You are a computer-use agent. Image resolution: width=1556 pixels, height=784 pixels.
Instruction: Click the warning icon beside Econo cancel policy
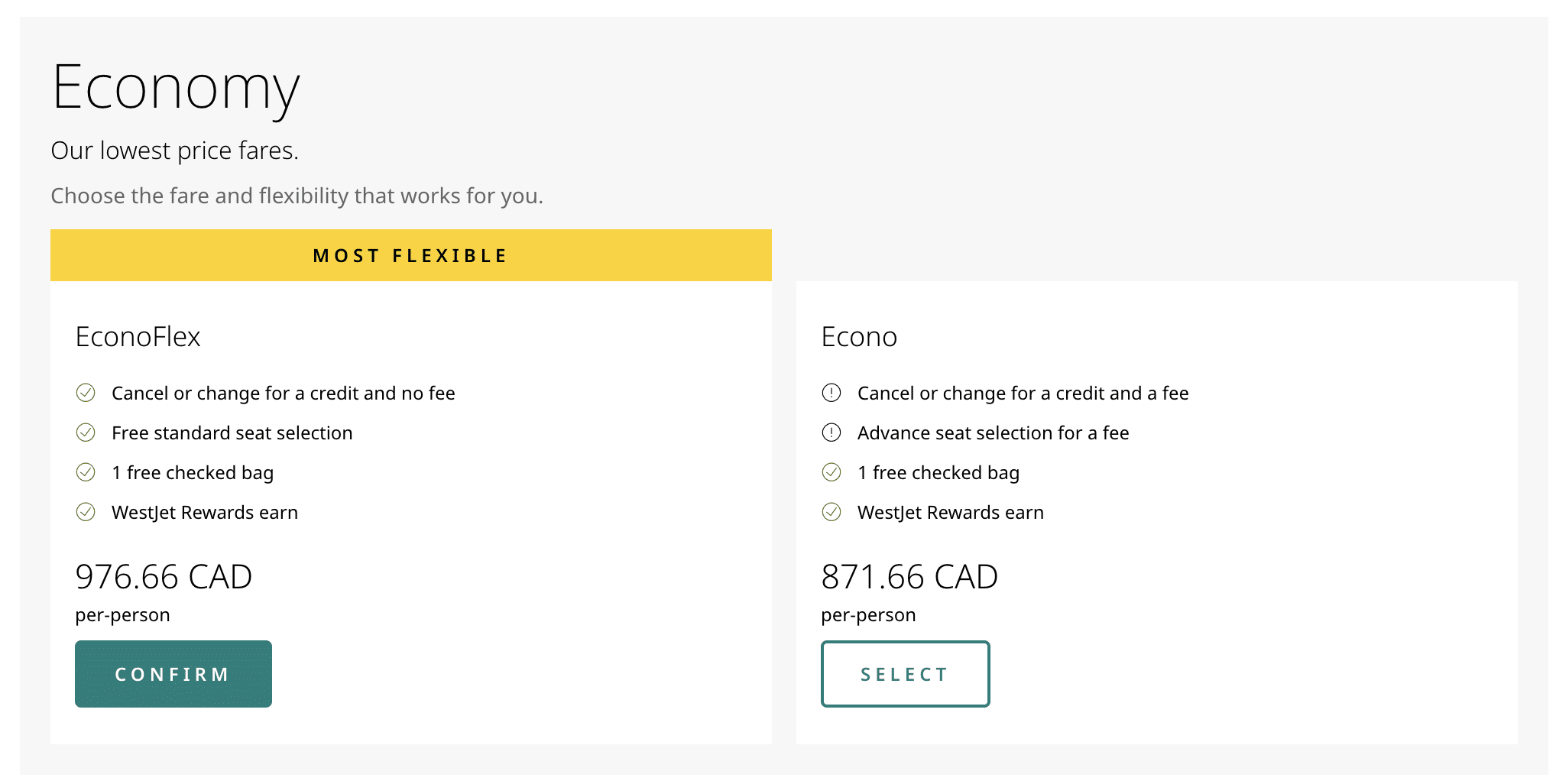tap(832, 393)
